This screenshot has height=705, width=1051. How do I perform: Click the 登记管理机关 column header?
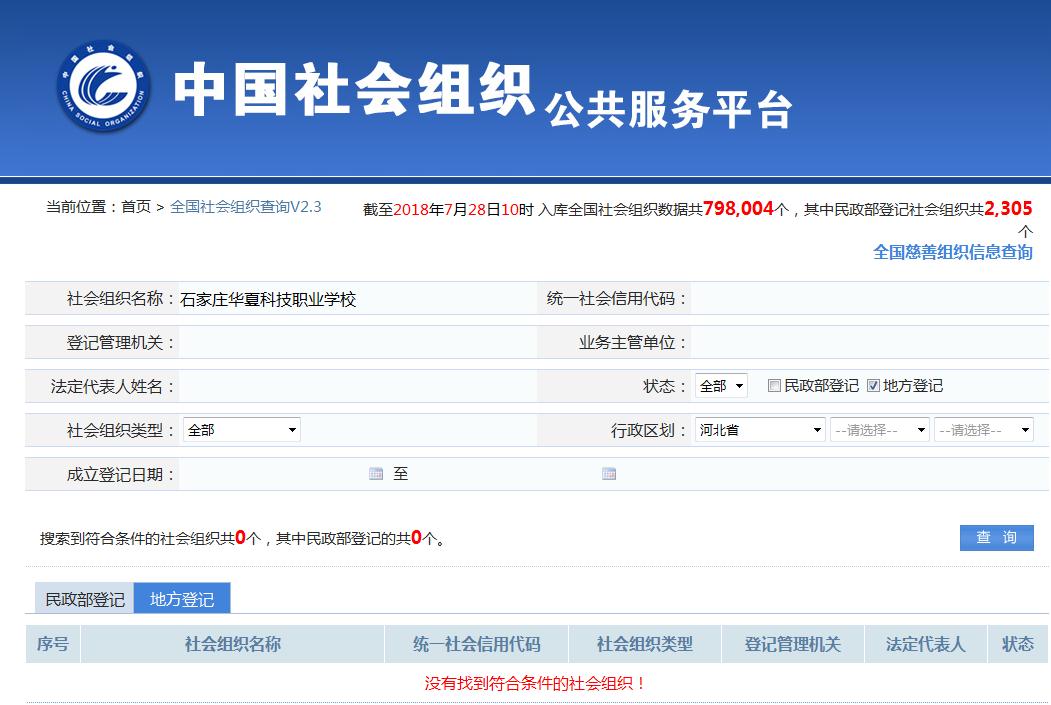793,644
